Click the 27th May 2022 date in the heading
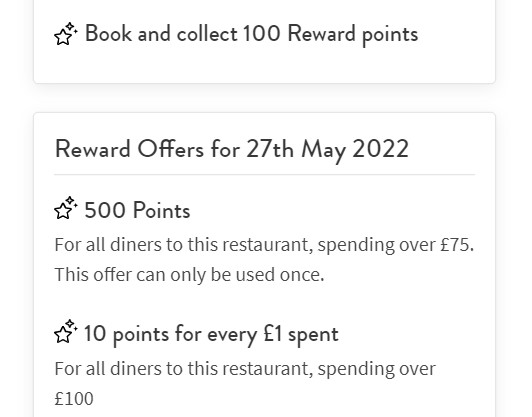 tap(327, 149)
